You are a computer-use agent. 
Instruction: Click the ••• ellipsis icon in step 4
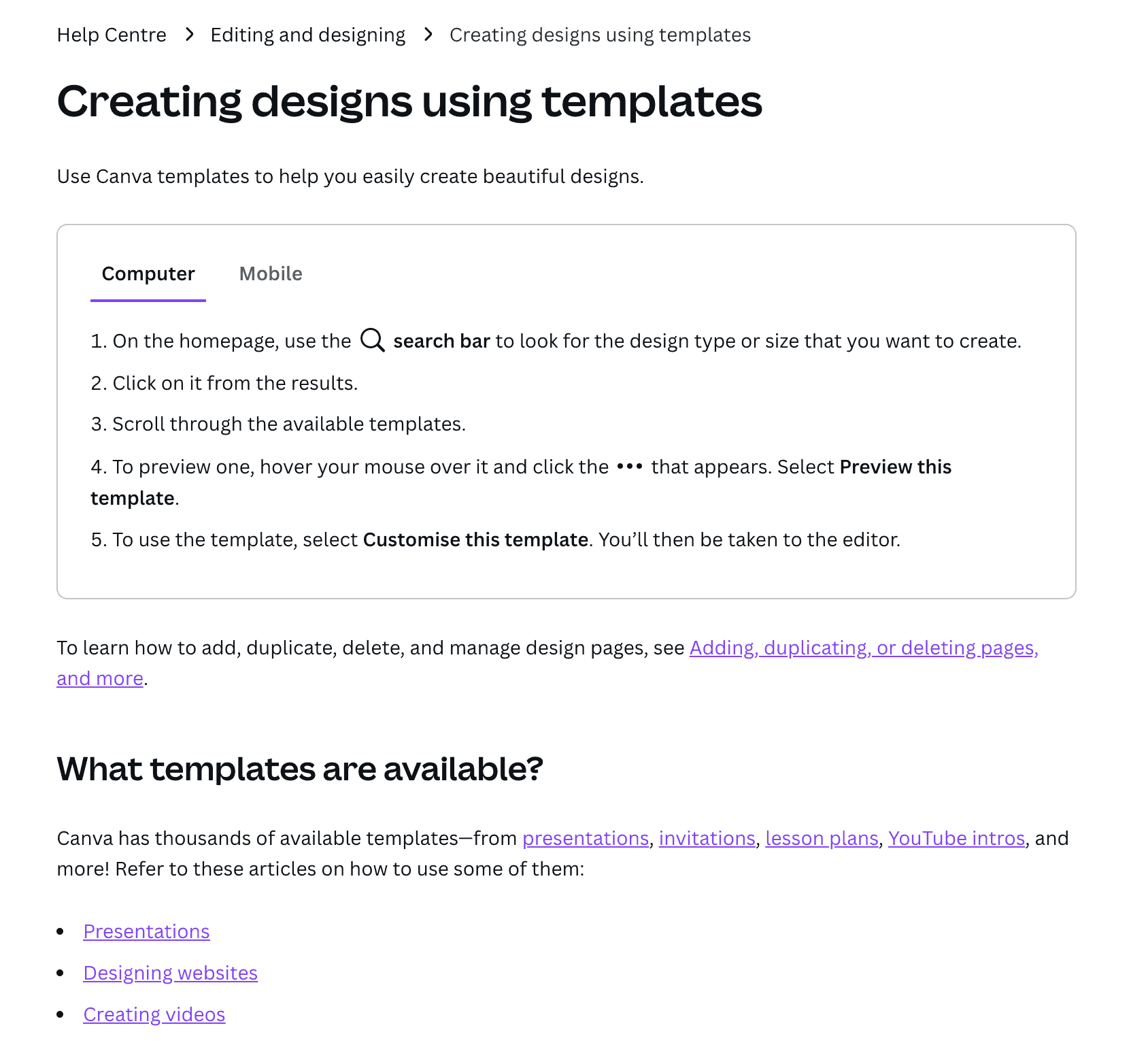pyautogui.click(x=629, y=467)
